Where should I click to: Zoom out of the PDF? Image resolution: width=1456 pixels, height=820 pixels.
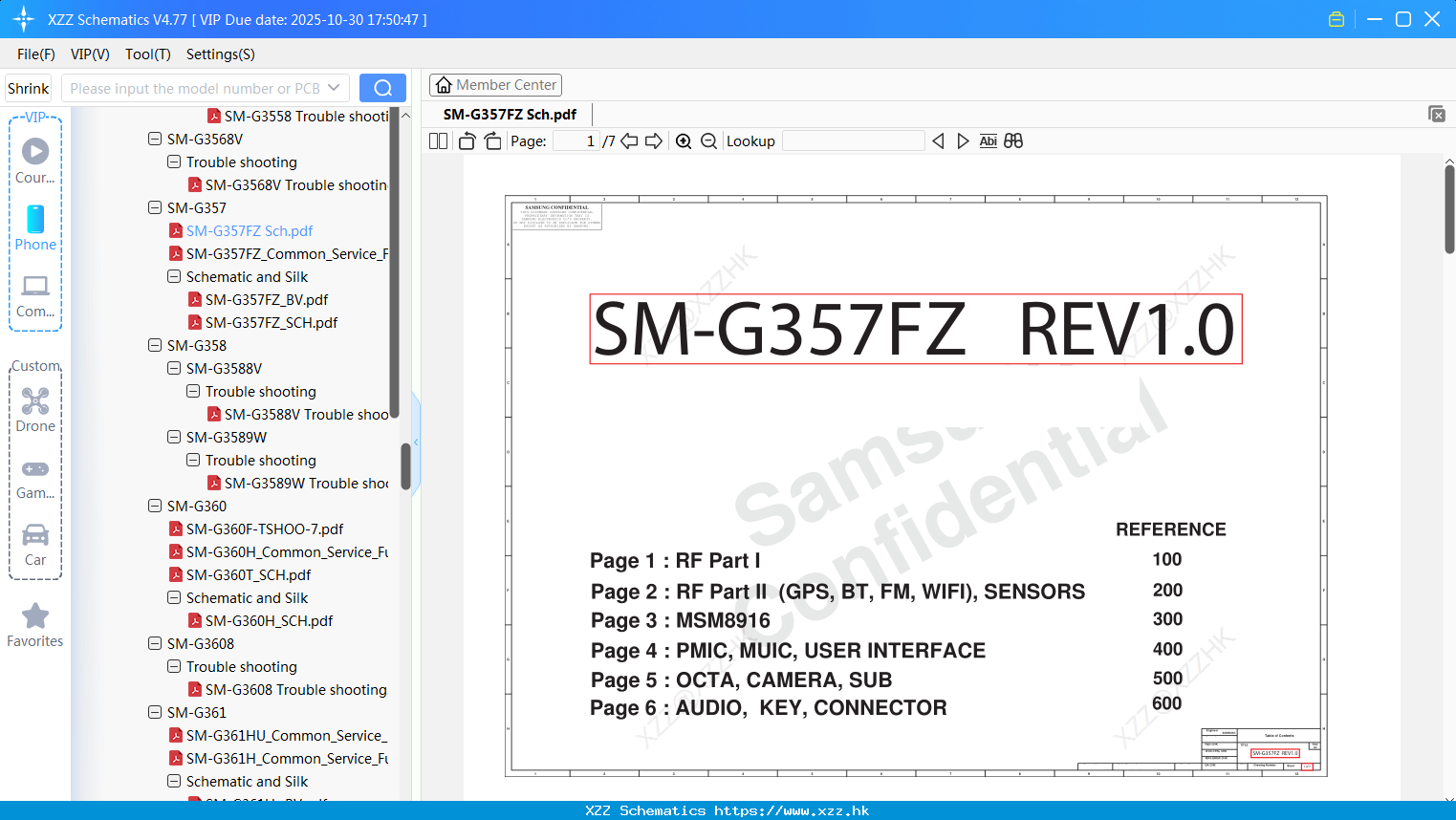point(708,140)
